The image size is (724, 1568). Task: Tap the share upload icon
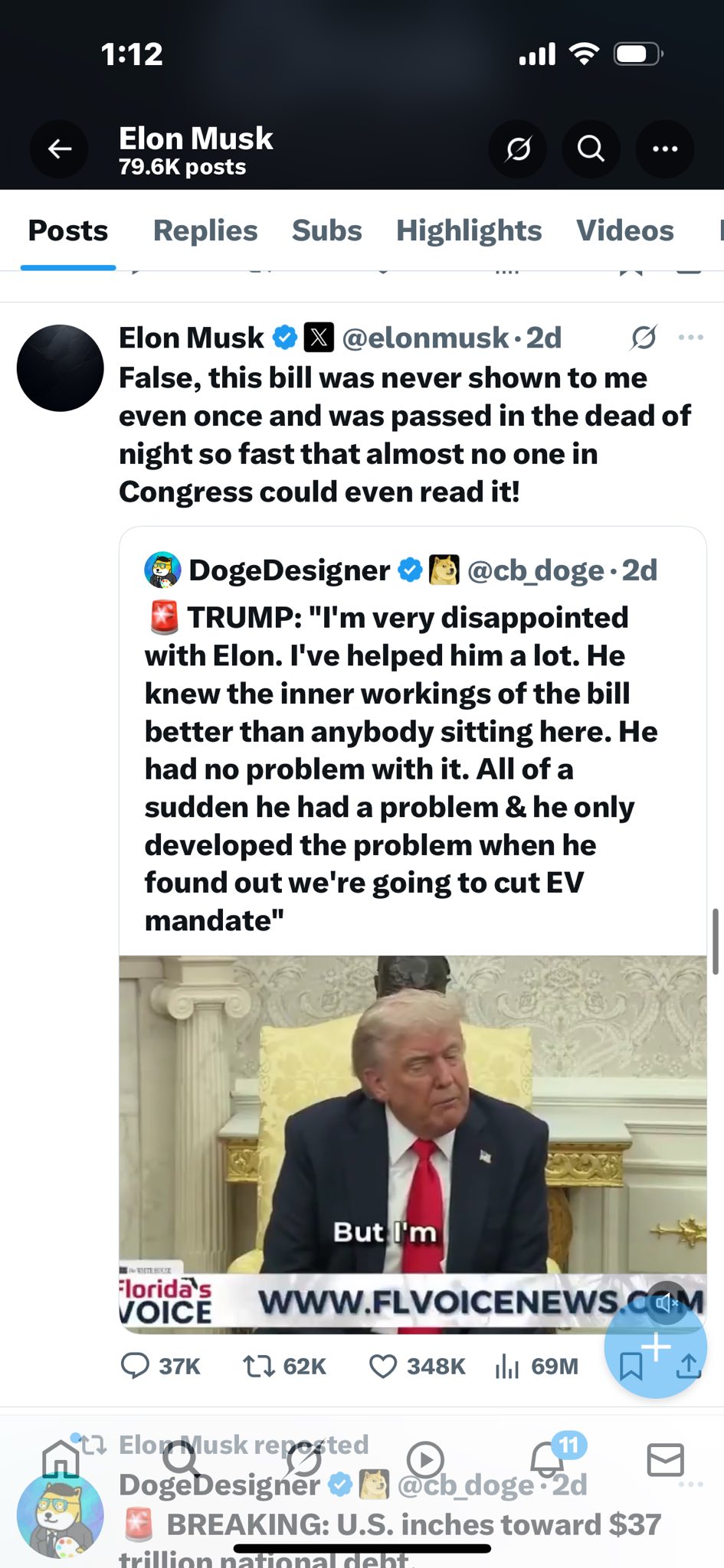click(689, 1367)
